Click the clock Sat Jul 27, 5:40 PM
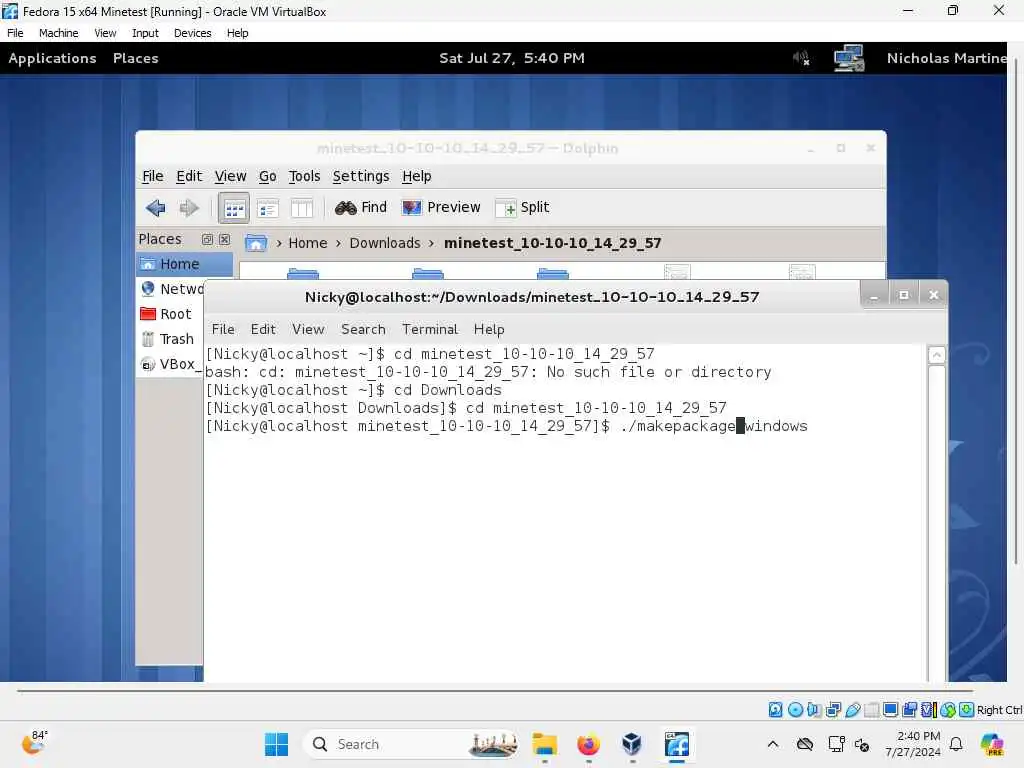Viewport: 1024px width, 768px height. (512, 58)
